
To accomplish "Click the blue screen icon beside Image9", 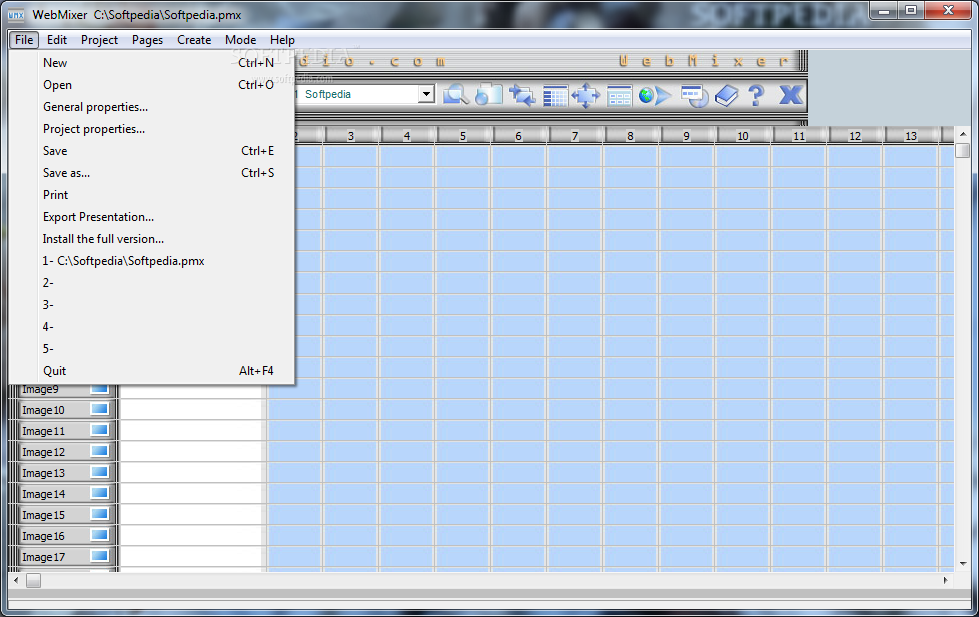I will click(x=100, y=389).
